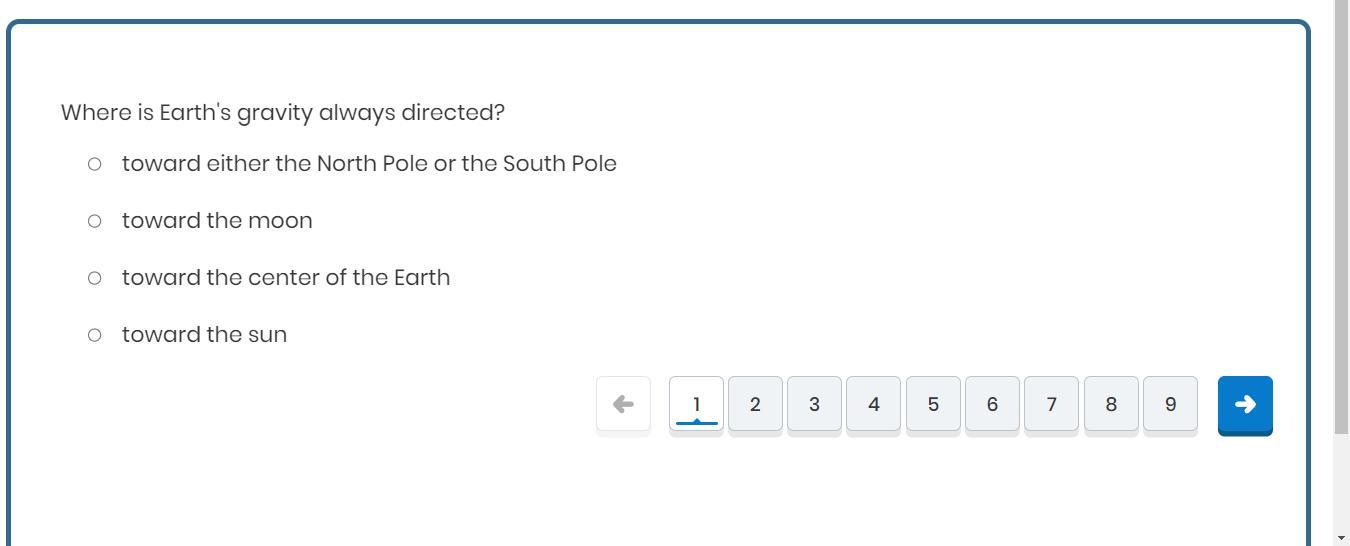The width and height of the screenshot is (1350, 546).
Task: Select the North Pole or South Pole radio button
Action: 94,164
